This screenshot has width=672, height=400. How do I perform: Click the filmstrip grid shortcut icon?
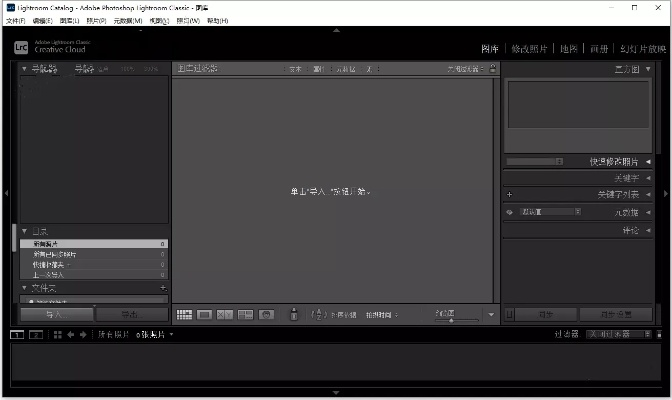[57, 334]
